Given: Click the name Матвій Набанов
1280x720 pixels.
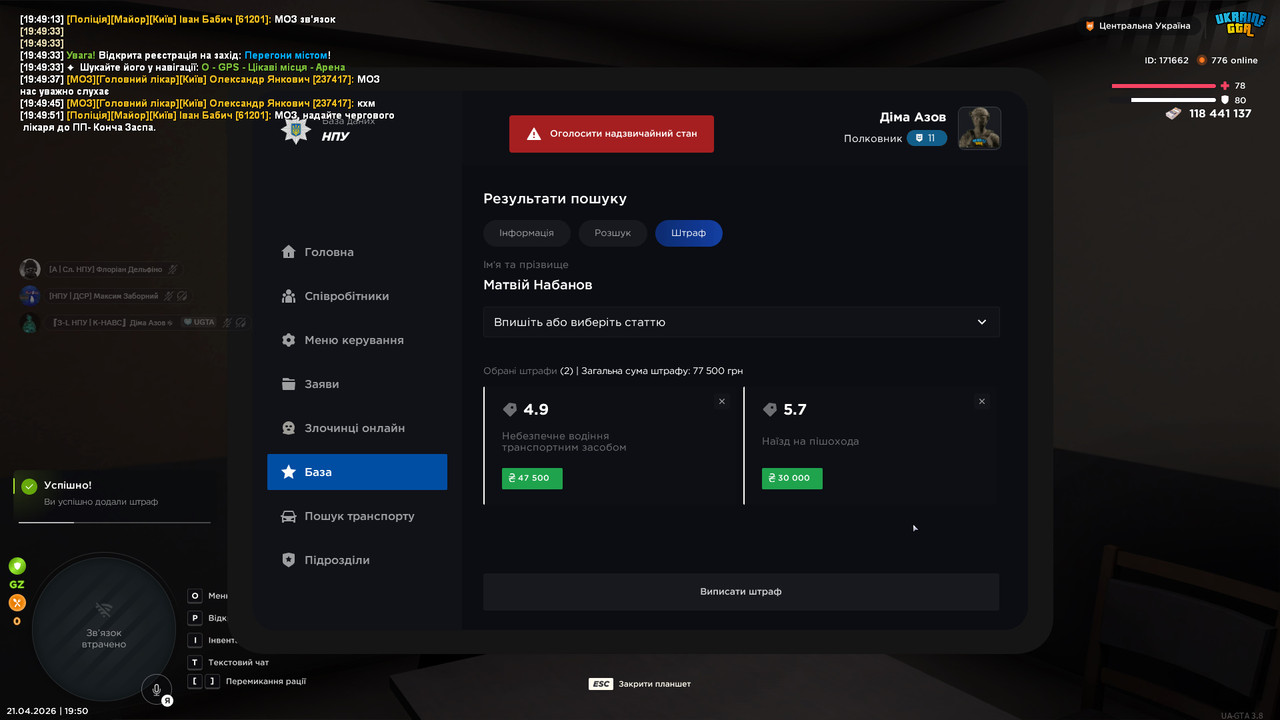Looking at the screenshot, I should (538, 285).
